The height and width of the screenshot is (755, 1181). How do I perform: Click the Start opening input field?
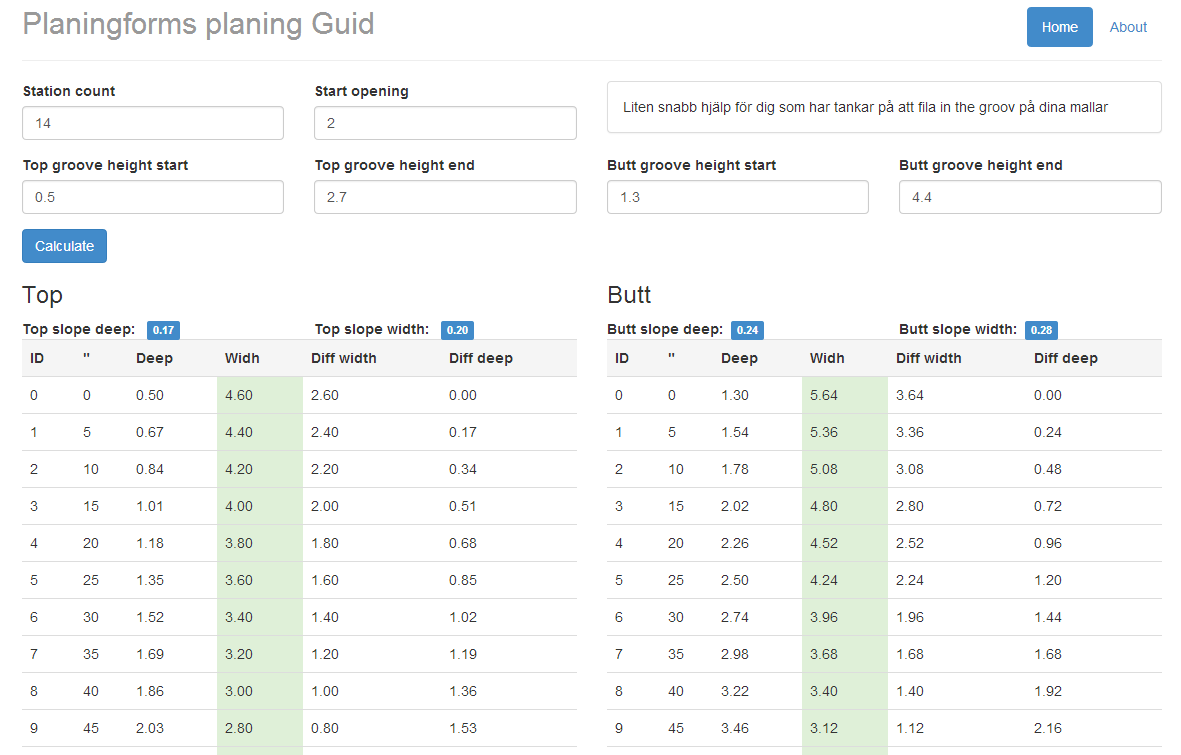(x=445, y=123)
